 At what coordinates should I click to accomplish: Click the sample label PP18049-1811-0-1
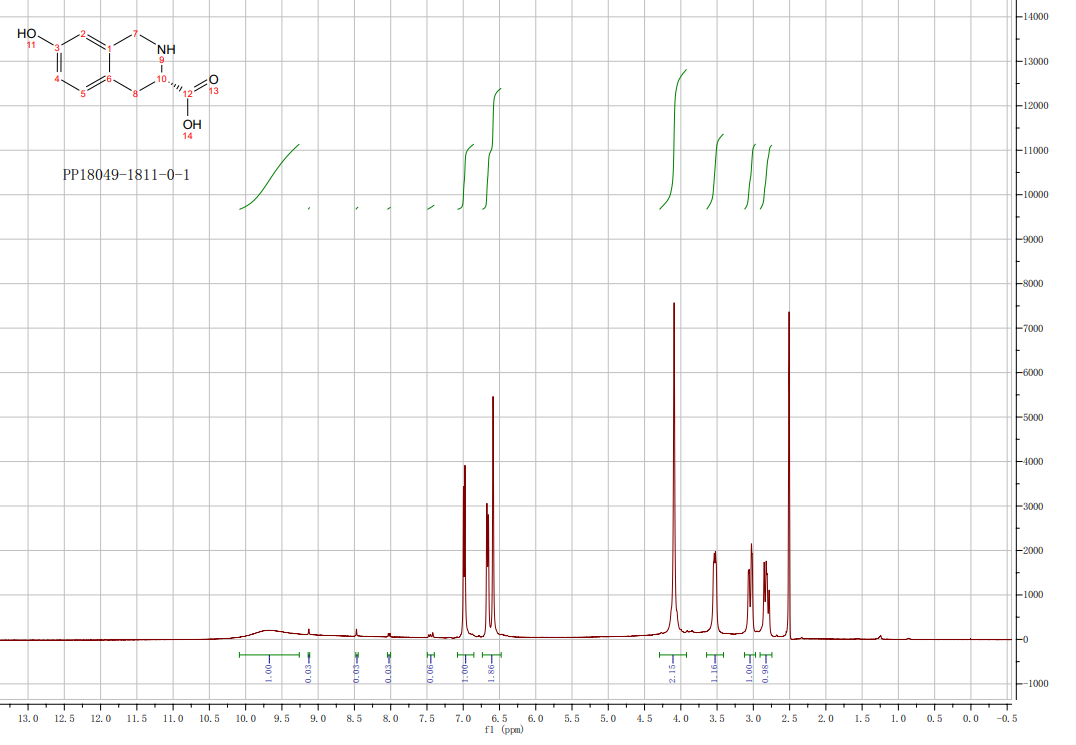[126, 175]
